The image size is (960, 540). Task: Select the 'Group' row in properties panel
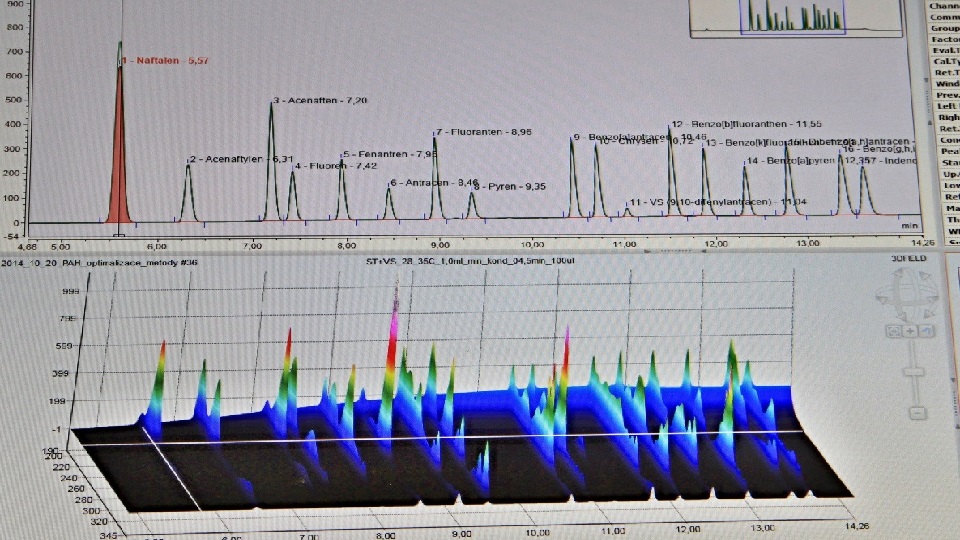tap(944, 29)
